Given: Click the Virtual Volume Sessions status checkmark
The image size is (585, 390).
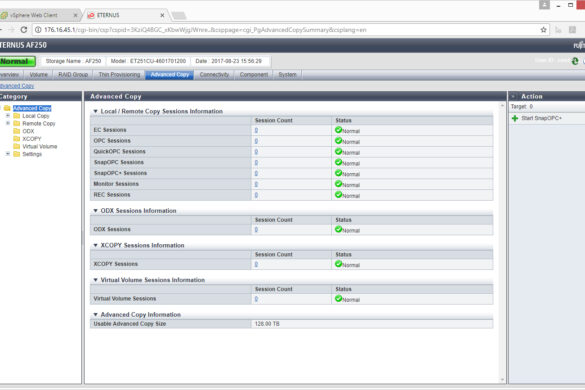Looking at the screenshot, I should coord(338,298).
